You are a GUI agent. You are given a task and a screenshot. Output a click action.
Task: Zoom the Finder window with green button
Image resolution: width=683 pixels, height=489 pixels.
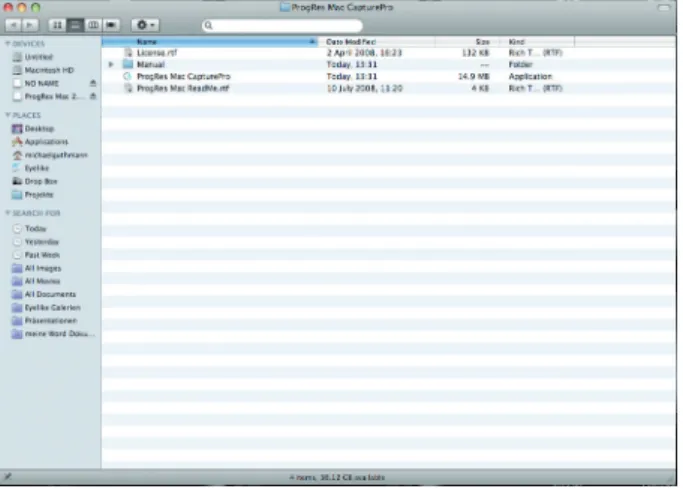tap(36, 7)
